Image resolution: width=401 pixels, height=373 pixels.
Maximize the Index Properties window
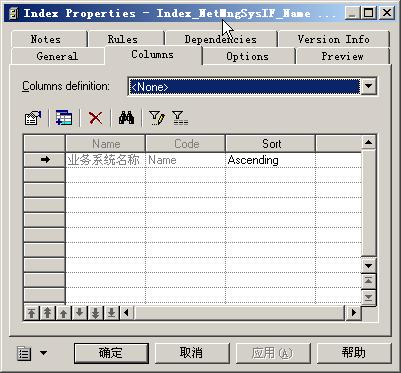pos(368,13)
